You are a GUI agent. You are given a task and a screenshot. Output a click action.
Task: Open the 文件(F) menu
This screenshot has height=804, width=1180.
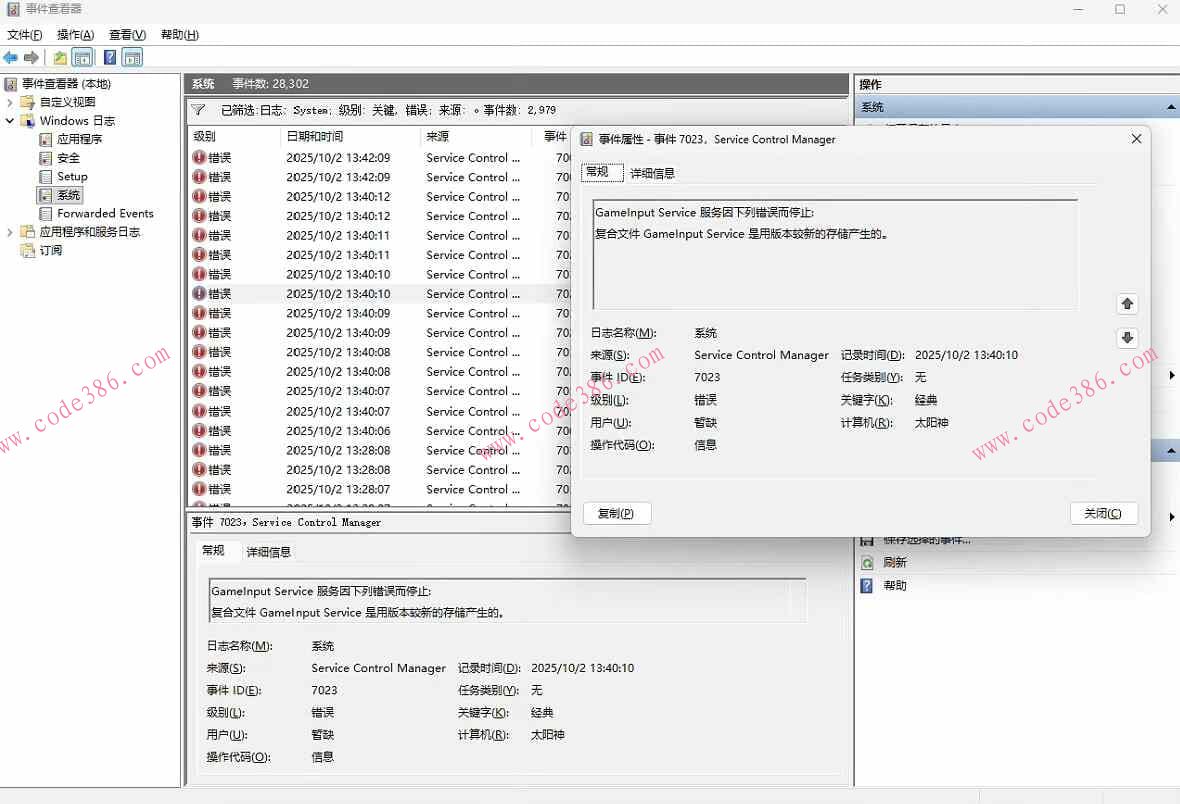click(x=25, y=35)
